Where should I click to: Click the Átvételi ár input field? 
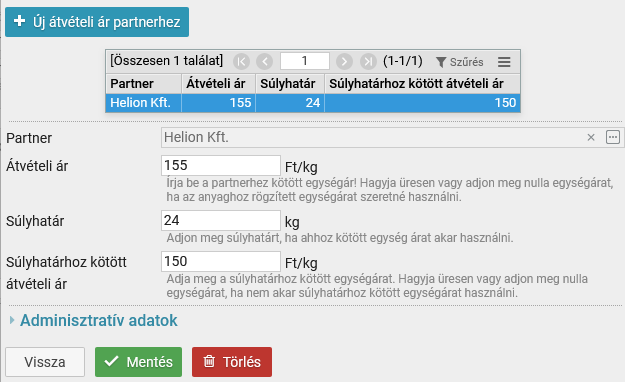point(221,165)
